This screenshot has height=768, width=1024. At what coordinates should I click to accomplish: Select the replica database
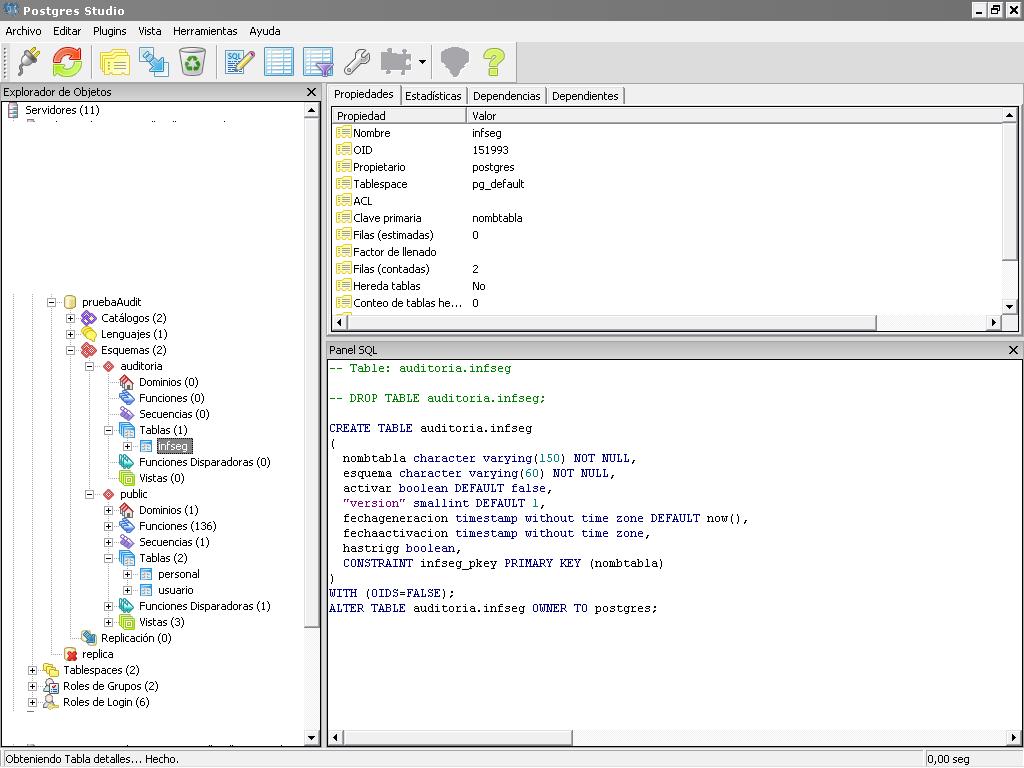coord(97,654)
